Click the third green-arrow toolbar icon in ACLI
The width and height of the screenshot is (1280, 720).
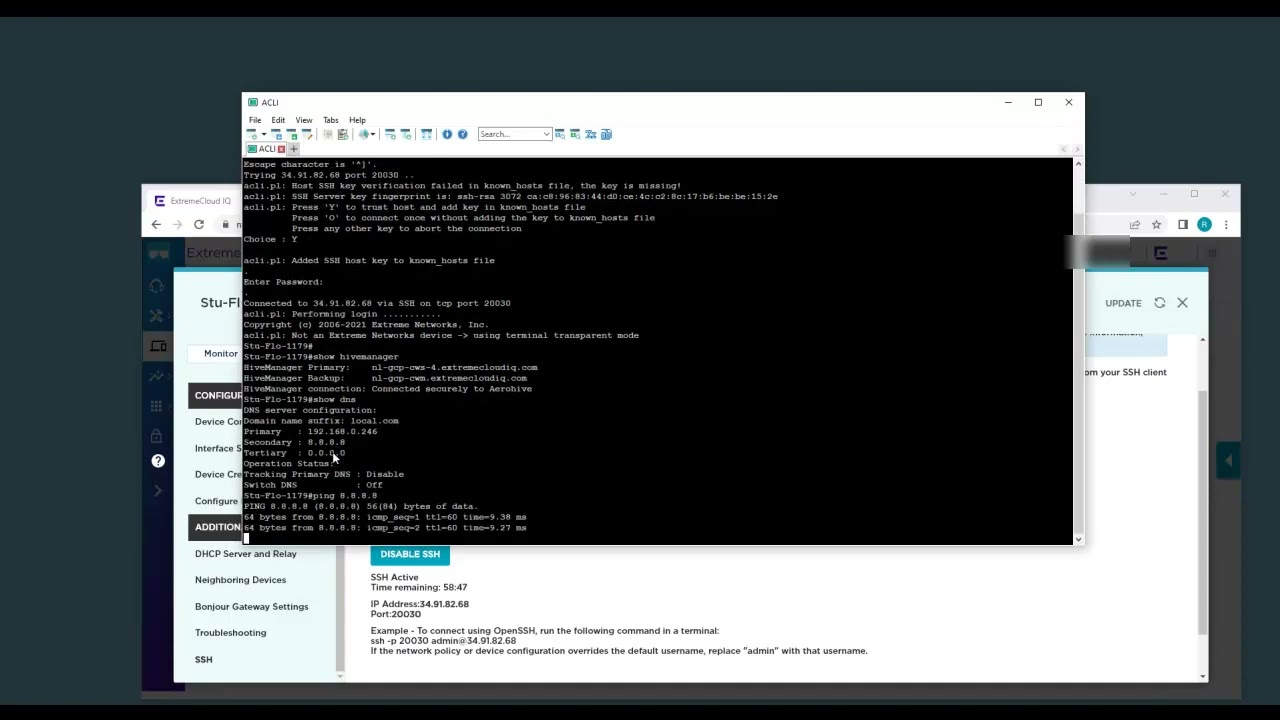pos(291,134)
